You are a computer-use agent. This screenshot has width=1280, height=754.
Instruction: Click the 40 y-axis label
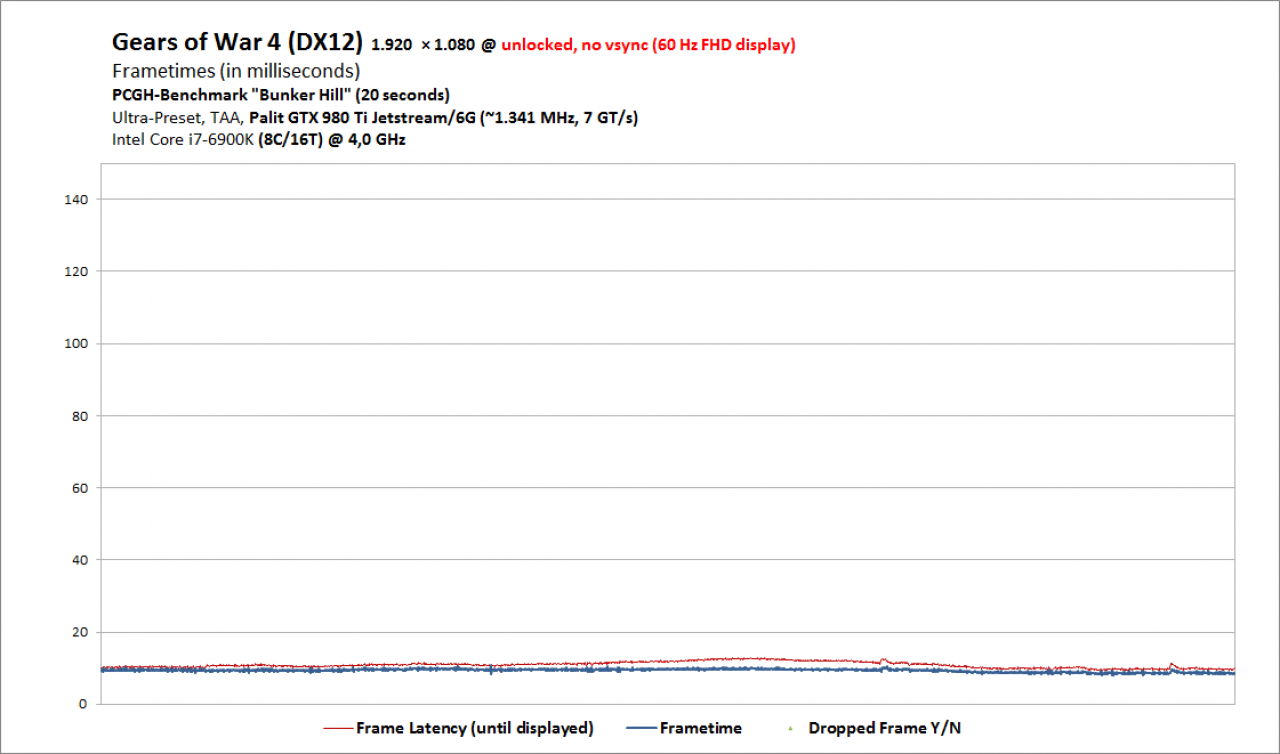point(81,560)
